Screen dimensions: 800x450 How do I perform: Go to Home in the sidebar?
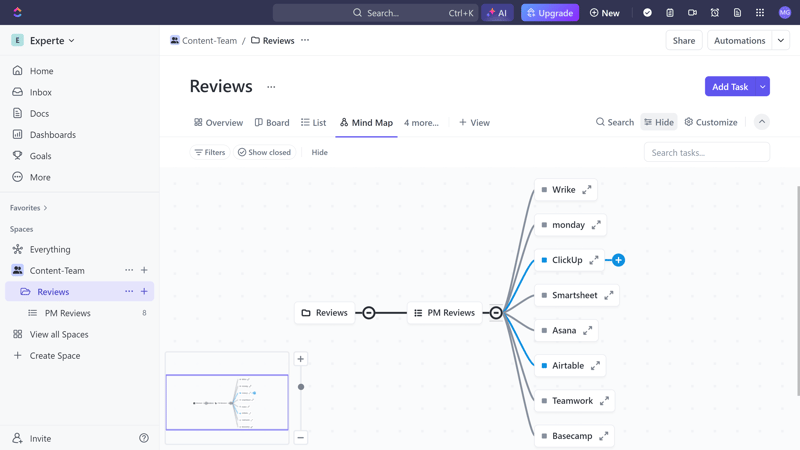(x=41, y=71)
